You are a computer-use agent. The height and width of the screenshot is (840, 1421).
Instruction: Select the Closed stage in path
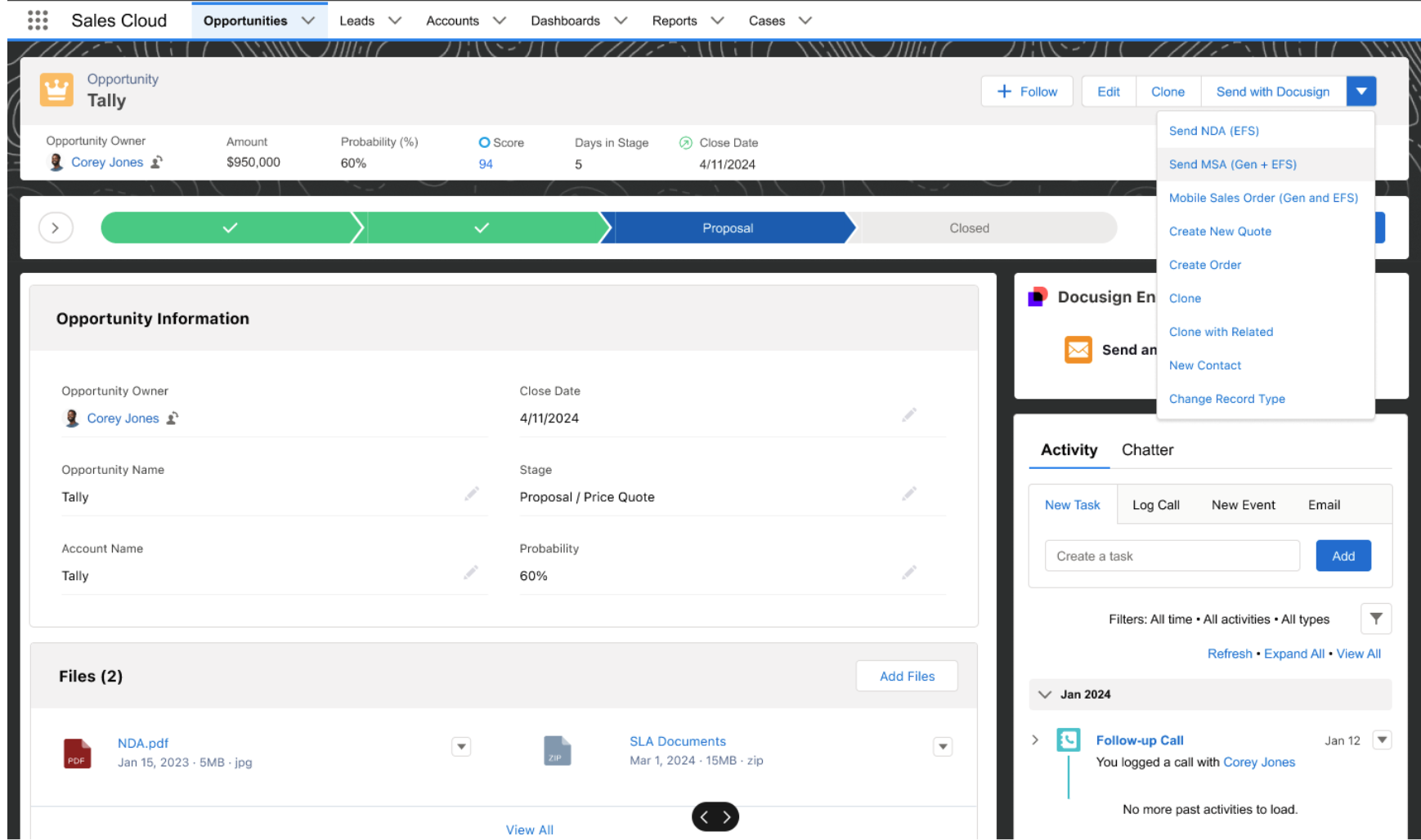(x=984, y=228)
